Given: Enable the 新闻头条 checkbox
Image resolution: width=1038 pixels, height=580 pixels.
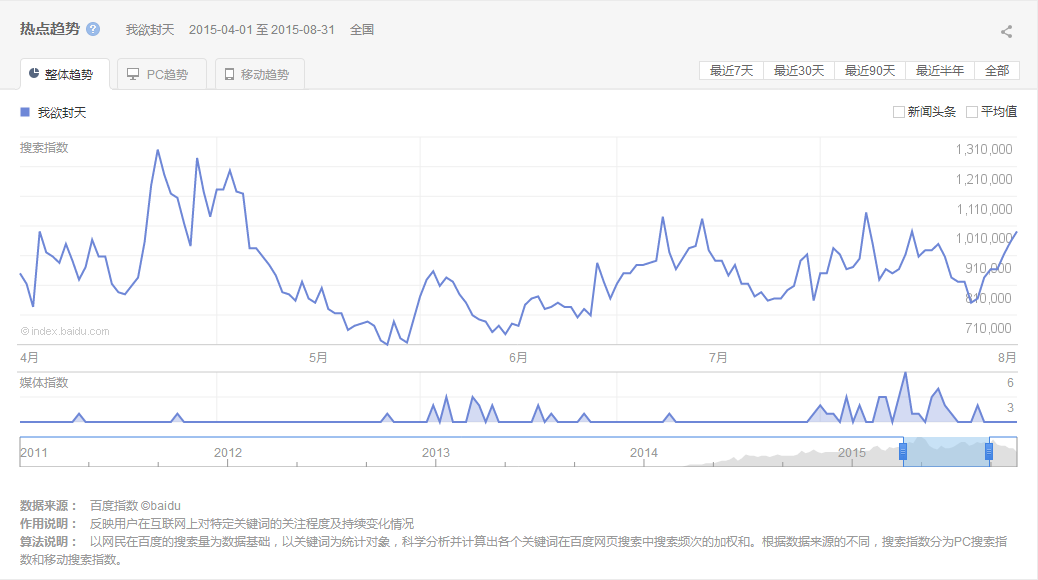Looking at the screenshot, I should point(899,112).
